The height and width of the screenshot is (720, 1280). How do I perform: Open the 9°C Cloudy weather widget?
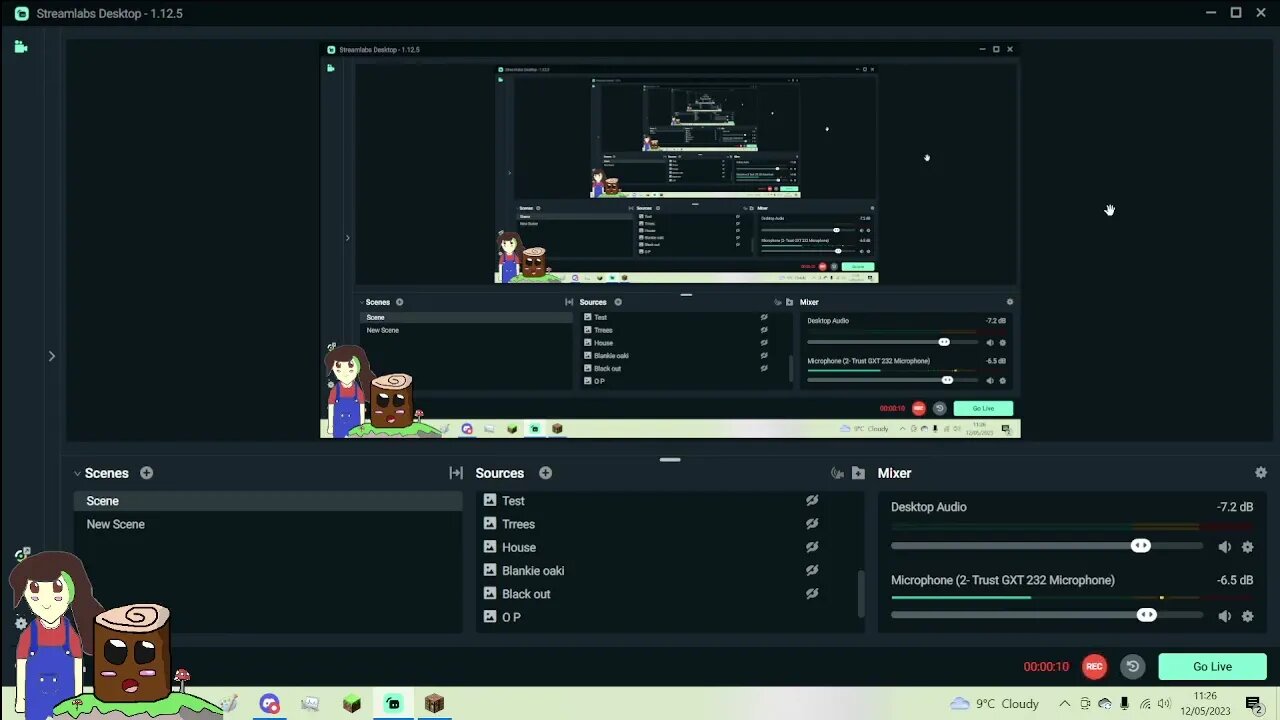tap(994, 704)
